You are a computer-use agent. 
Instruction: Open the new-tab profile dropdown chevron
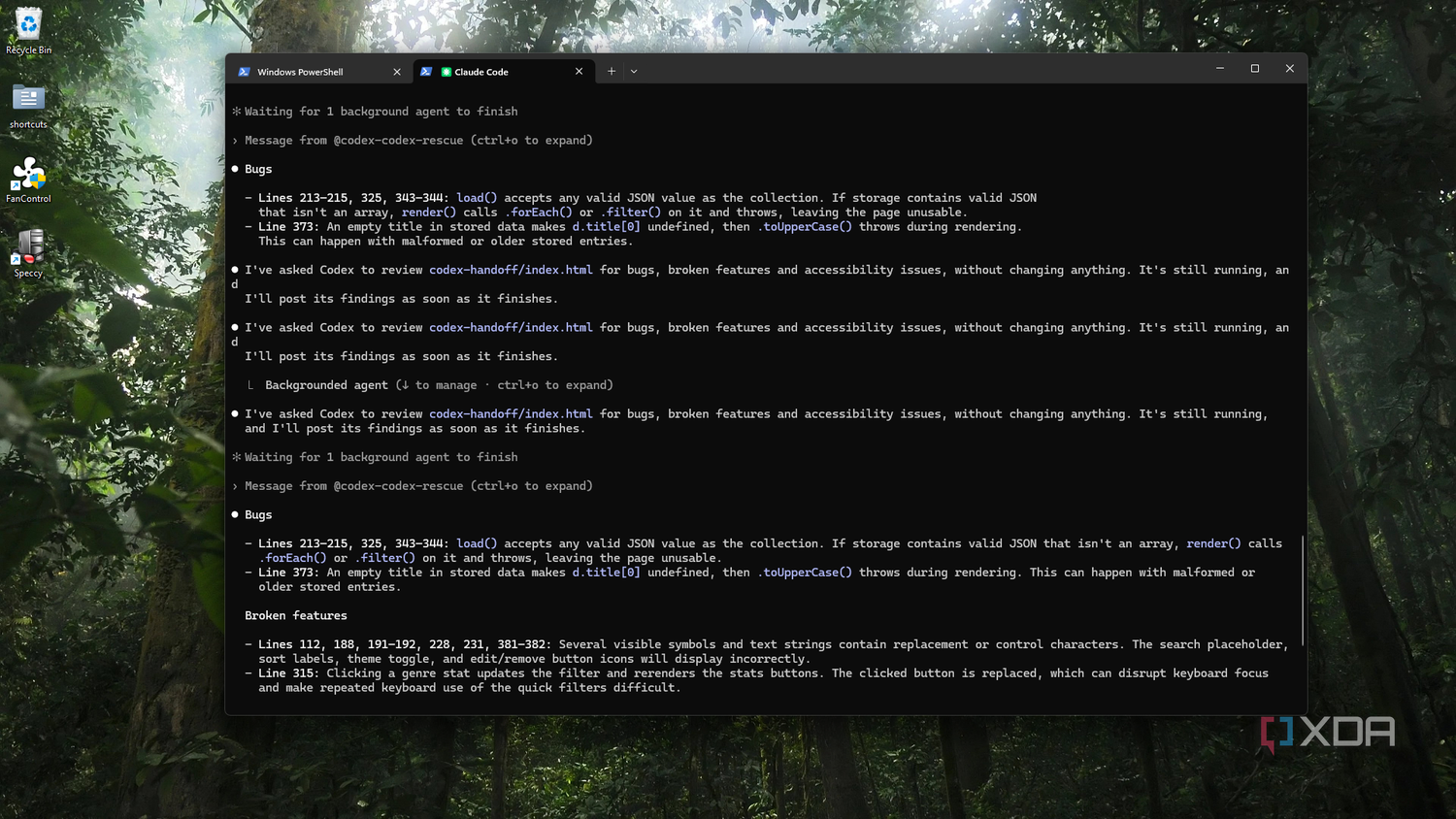point(634,71)
